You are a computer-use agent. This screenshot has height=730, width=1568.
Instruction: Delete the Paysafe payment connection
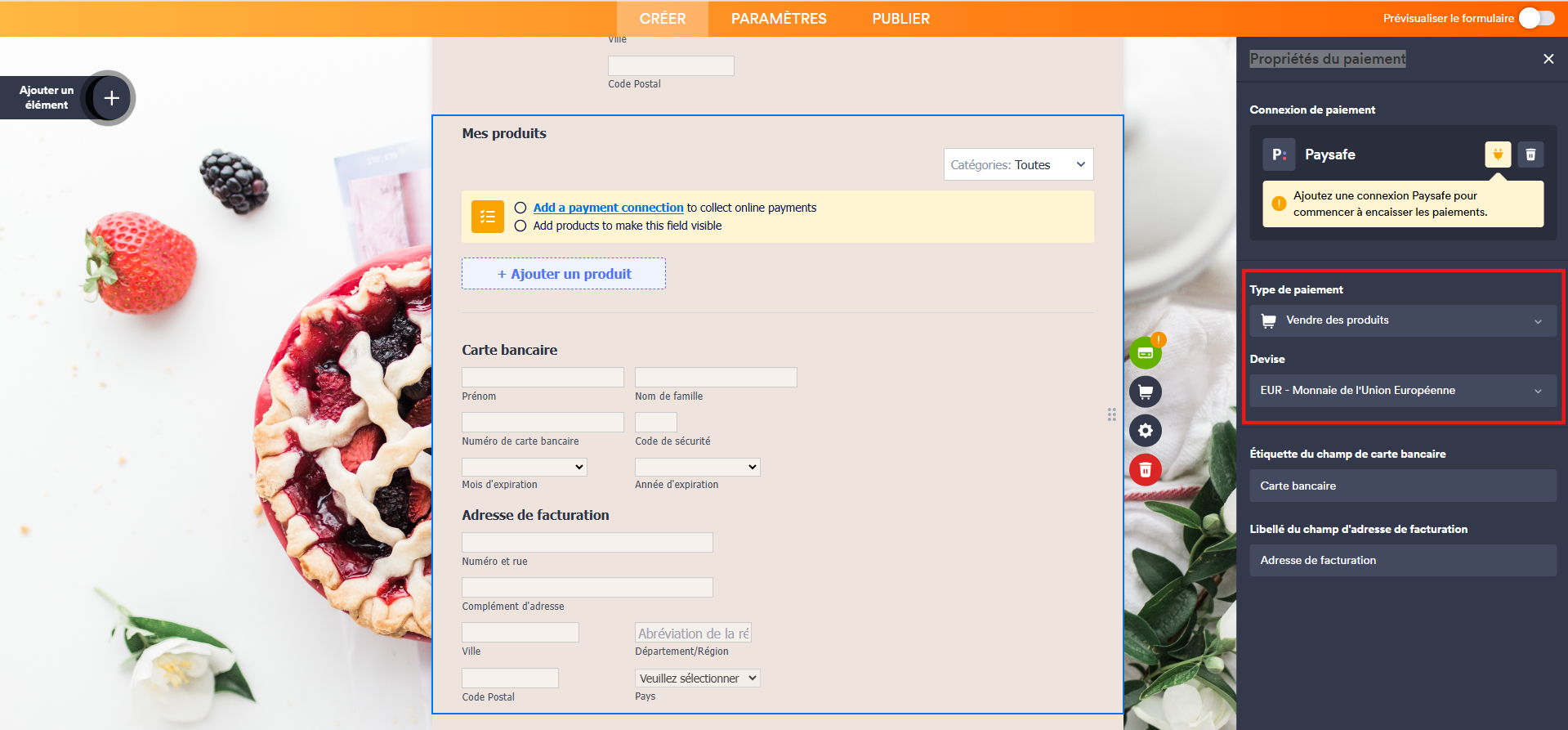click(1530, 154)
